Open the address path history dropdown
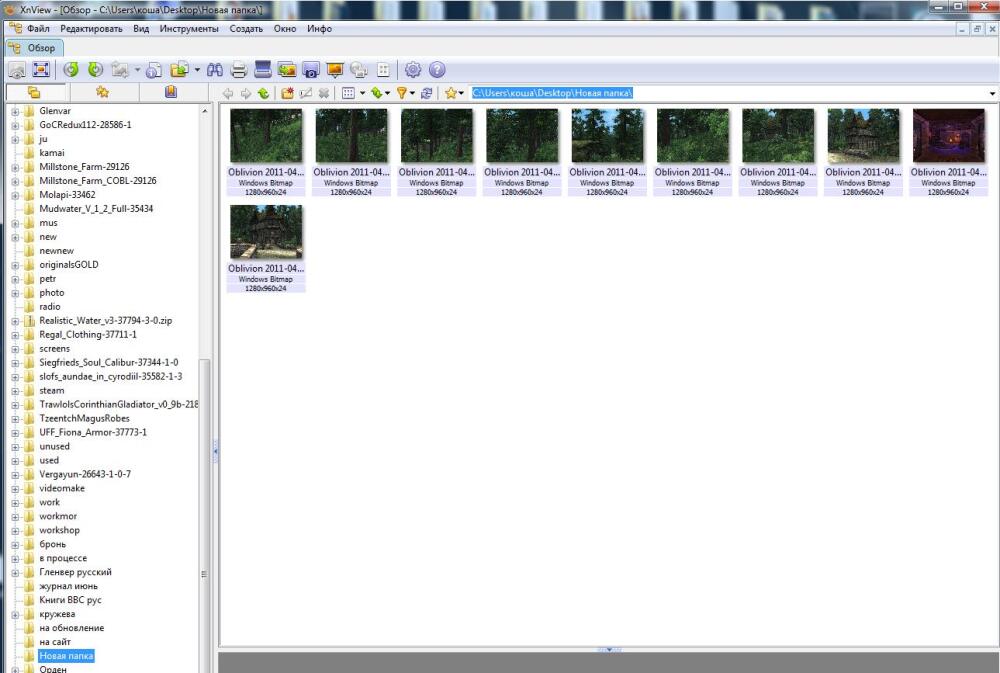 pos(992,94)
